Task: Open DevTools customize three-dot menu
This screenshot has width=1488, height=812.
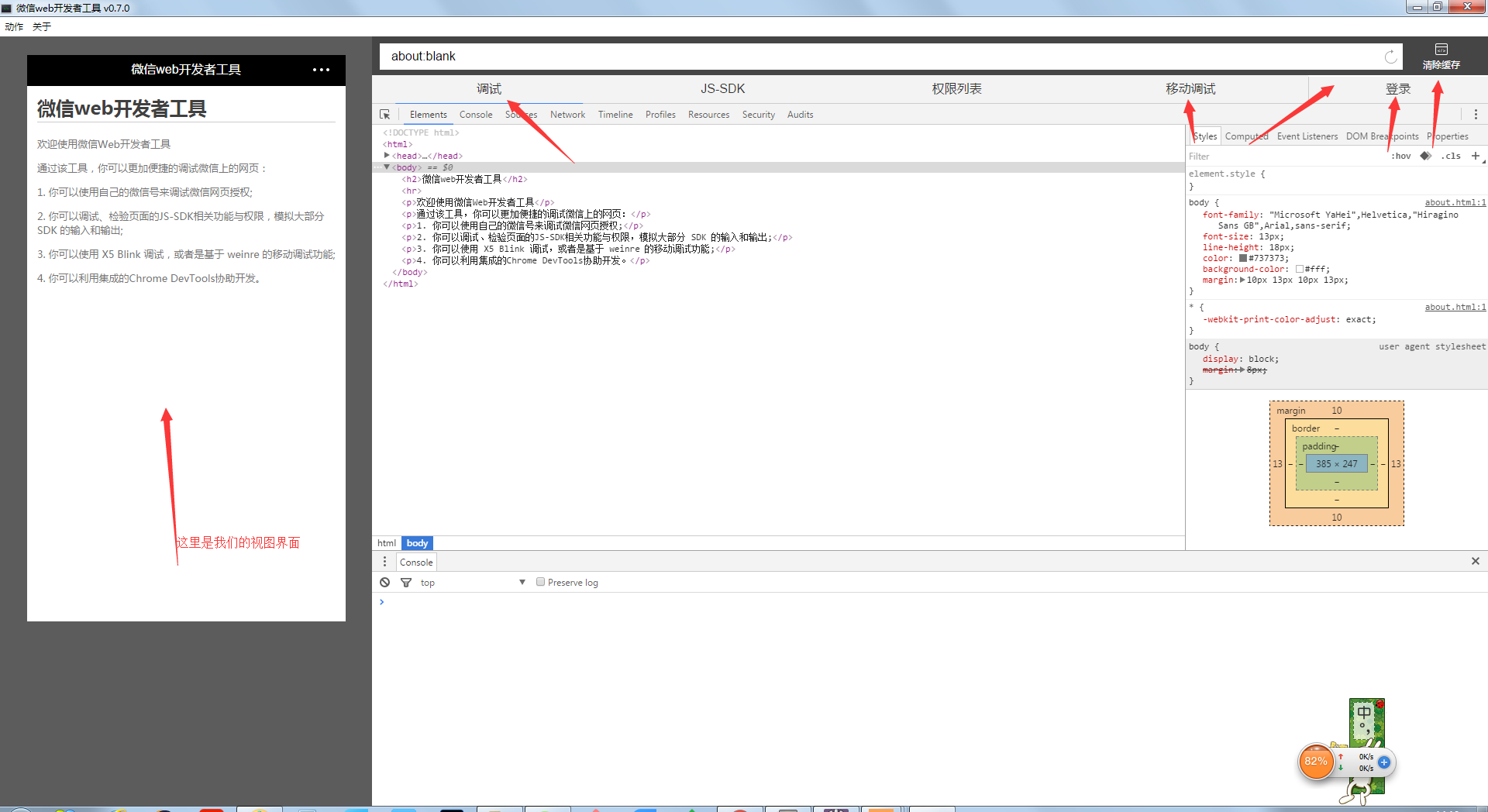Action: (1476, 115)
